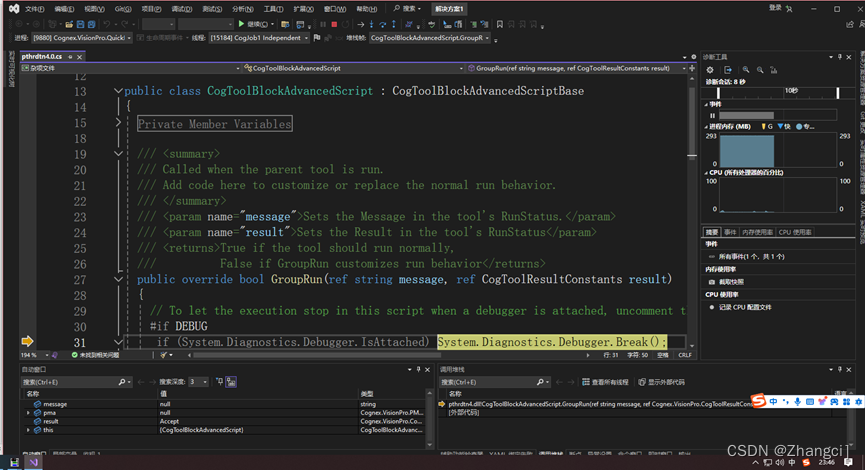This screenshot has height=470, width=865.
Task: Open the 线程 CogJob1 Independent dropdown
Action: pyautogui.click(x=259, y=38)
